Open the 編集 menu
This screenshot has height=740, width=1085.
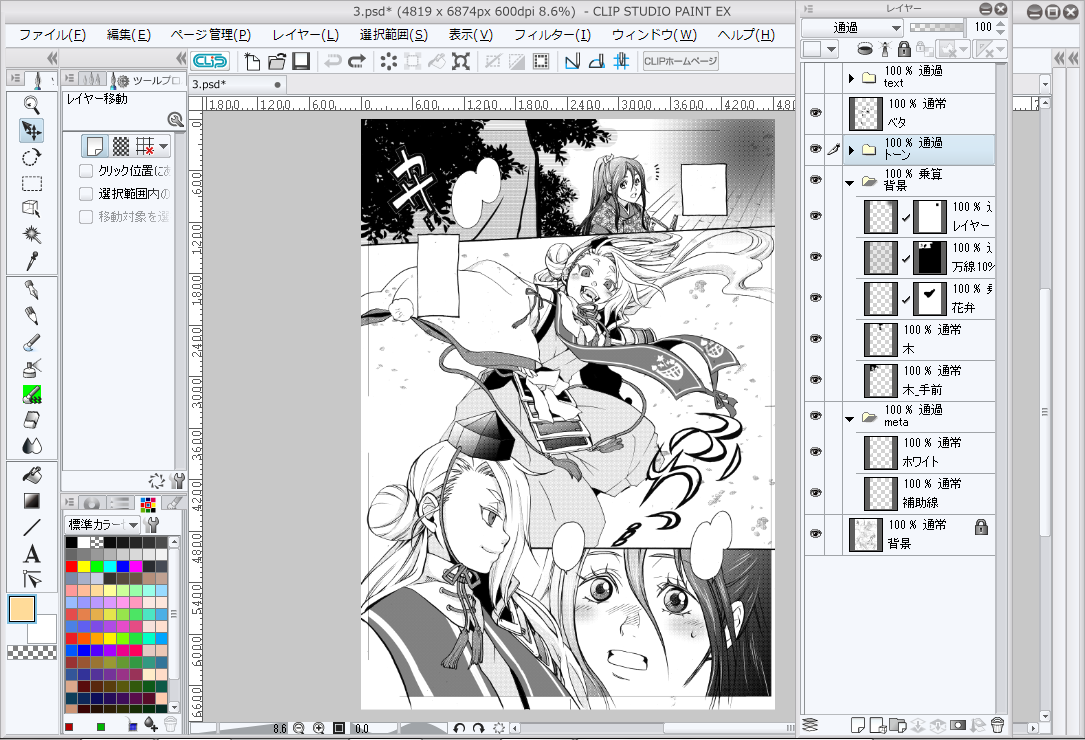[129, 35]
